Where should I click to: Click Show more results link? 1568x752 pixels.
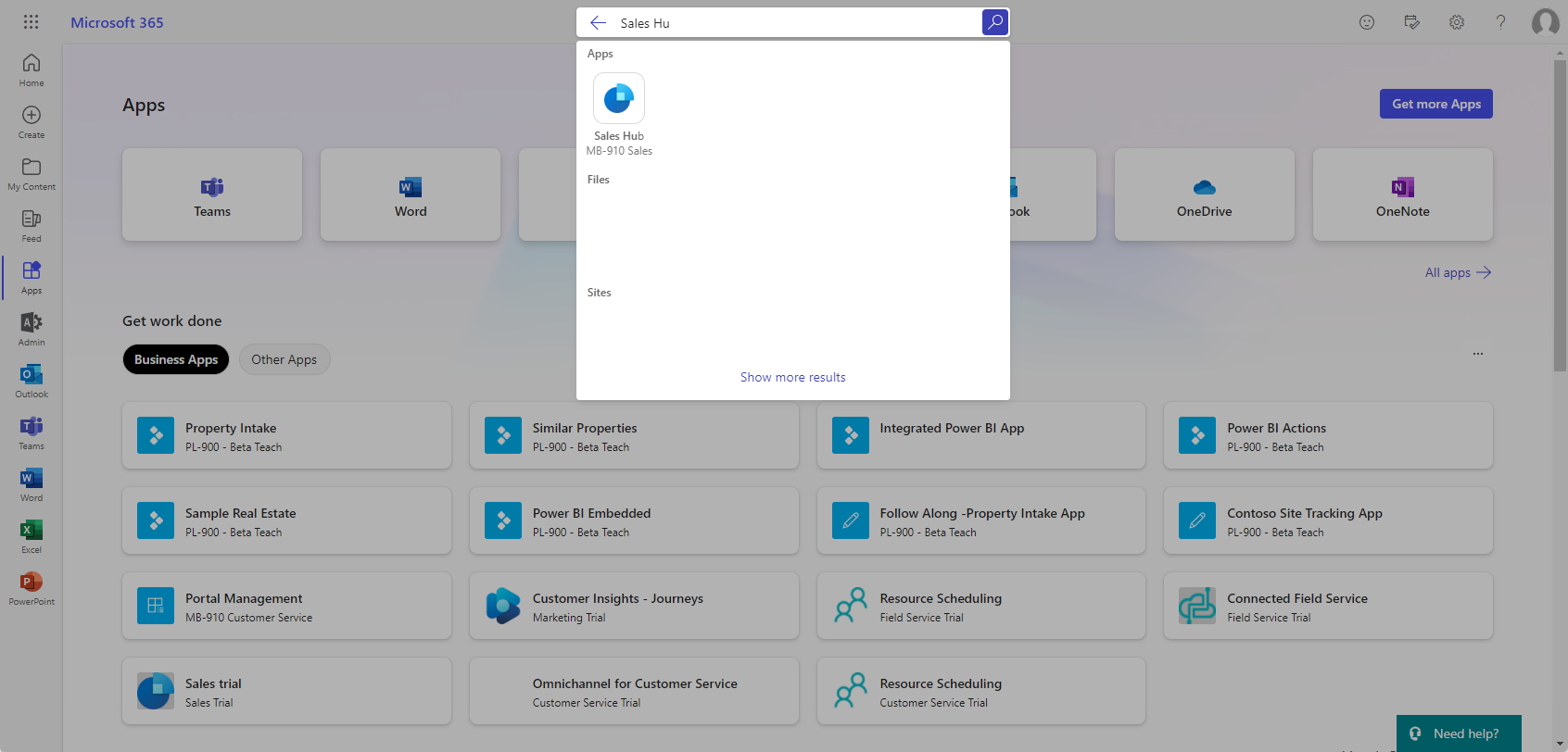tap(793, 377)
